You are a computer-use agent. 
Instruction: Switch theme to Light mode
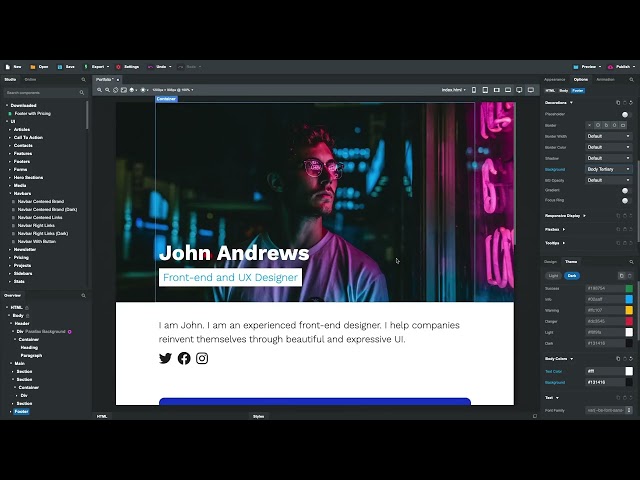point(553,276)
